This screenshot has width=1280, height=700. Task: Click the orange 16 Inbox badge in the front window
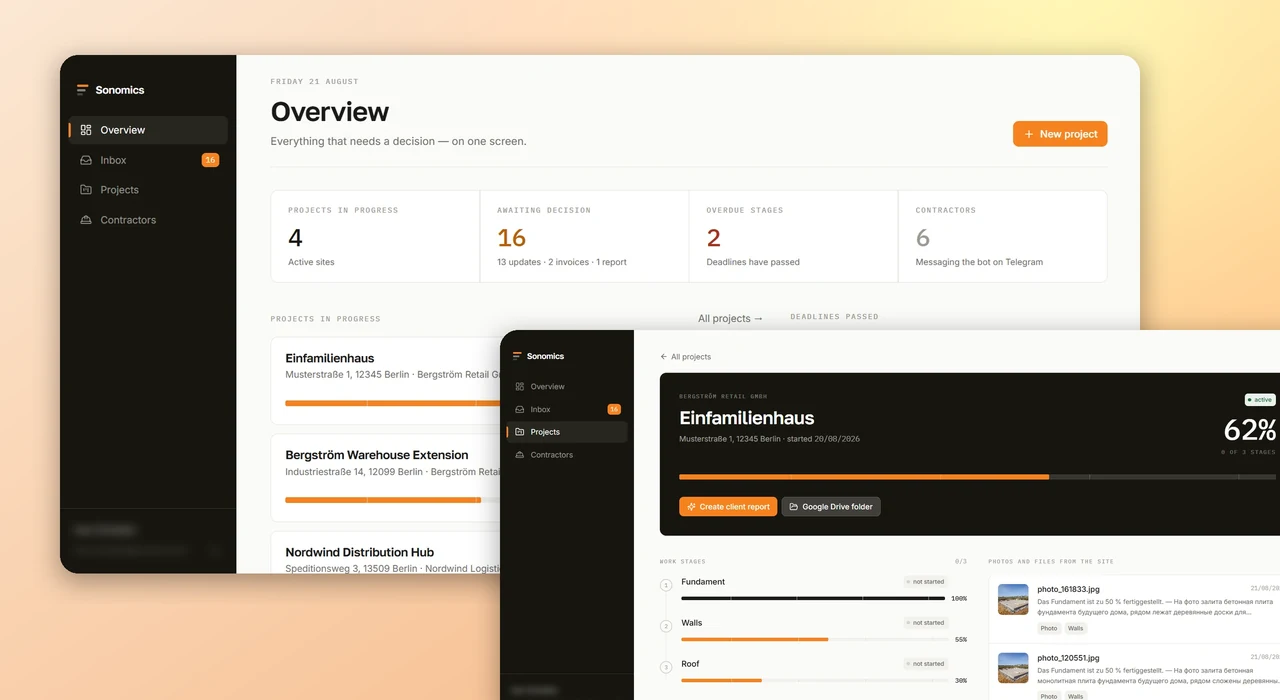[614, 409]
